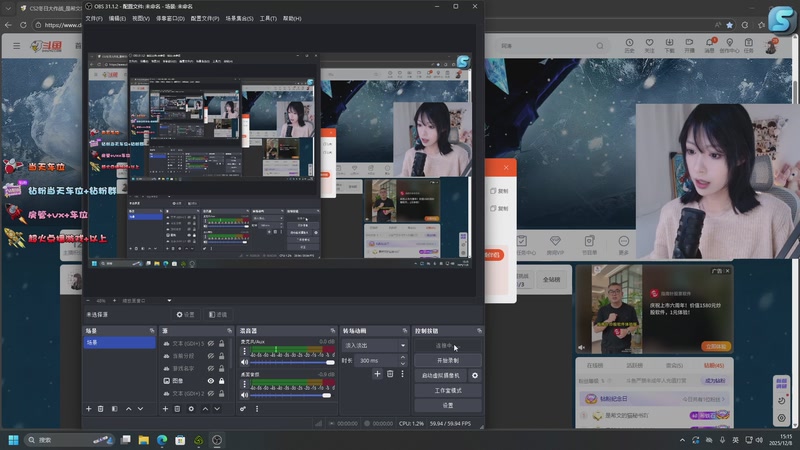Open the 混音器 panel bottom three-dot menu
The height and width of the screenshot is (450, 800).
[257, 409]
